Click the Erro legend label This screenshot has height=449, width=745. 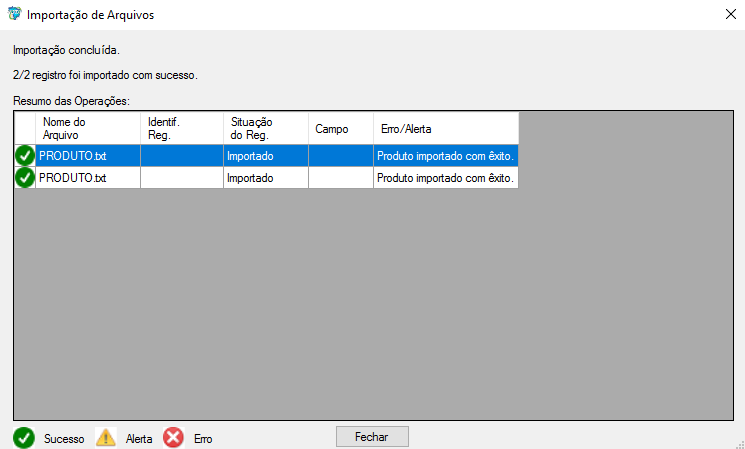(203, 439)
